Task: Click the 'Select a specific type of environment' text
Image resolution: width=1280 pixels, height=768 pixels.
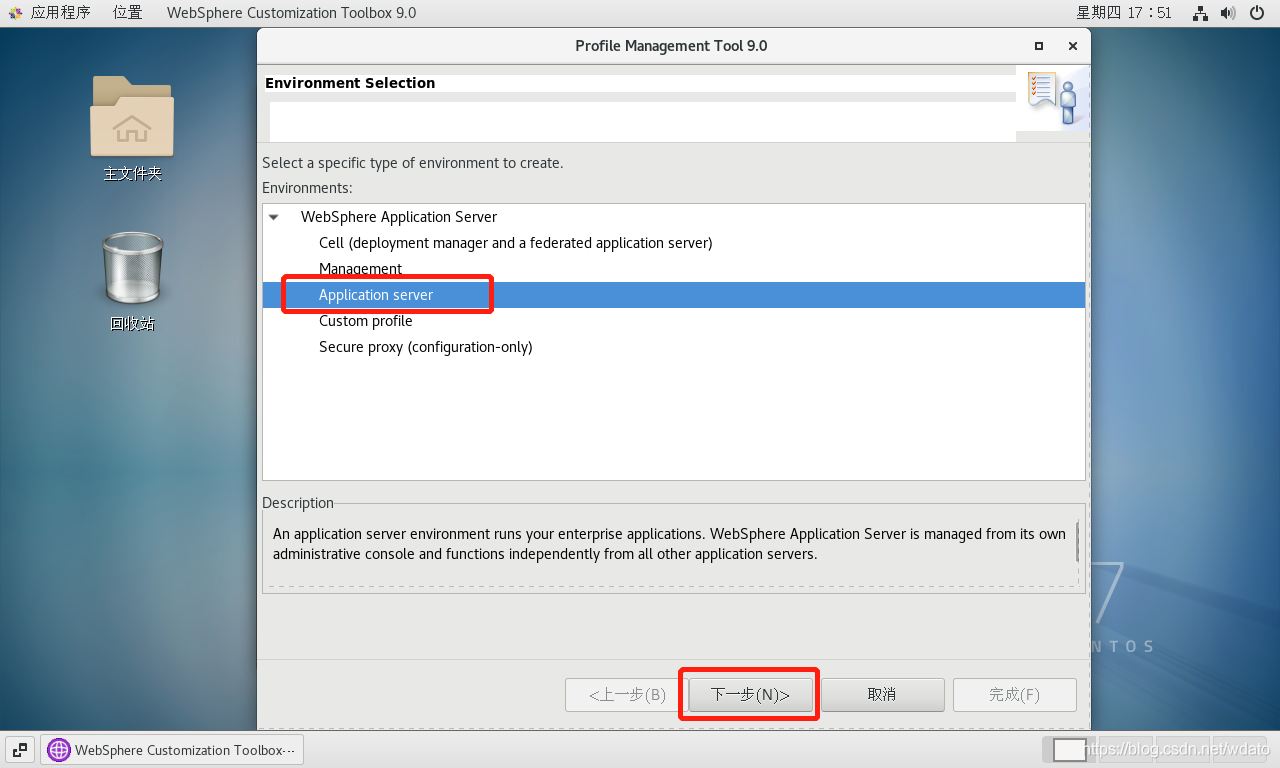Action: point(412,163)
